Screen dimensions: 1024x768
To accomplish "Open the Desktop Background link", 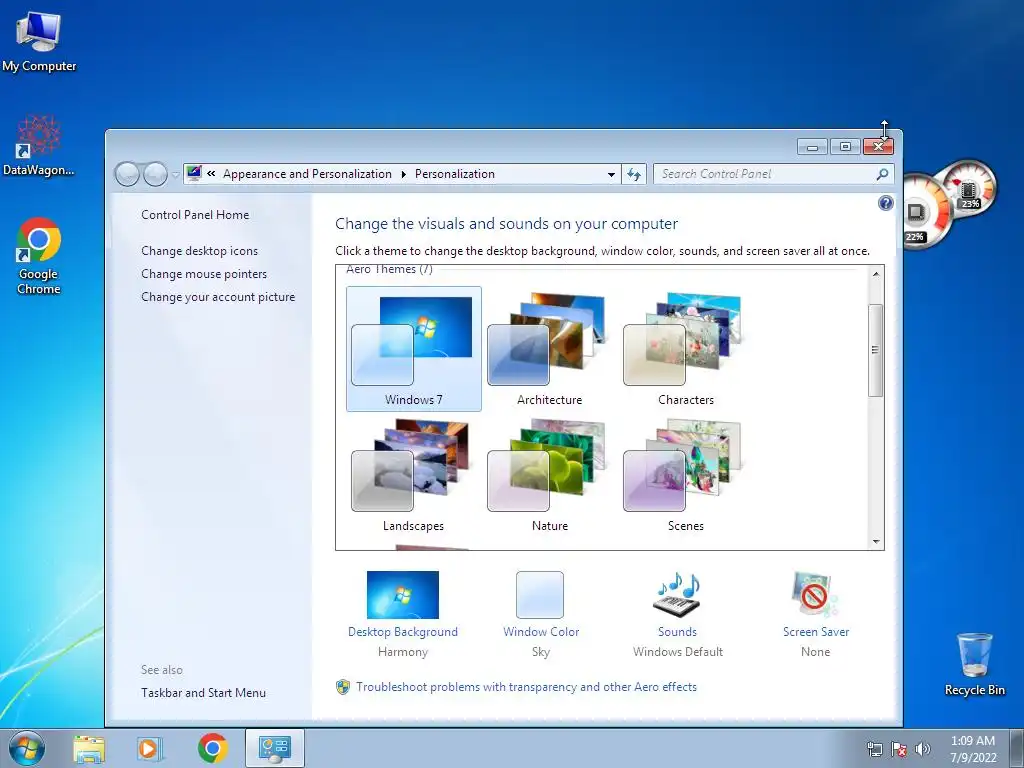I will (403, 632).
